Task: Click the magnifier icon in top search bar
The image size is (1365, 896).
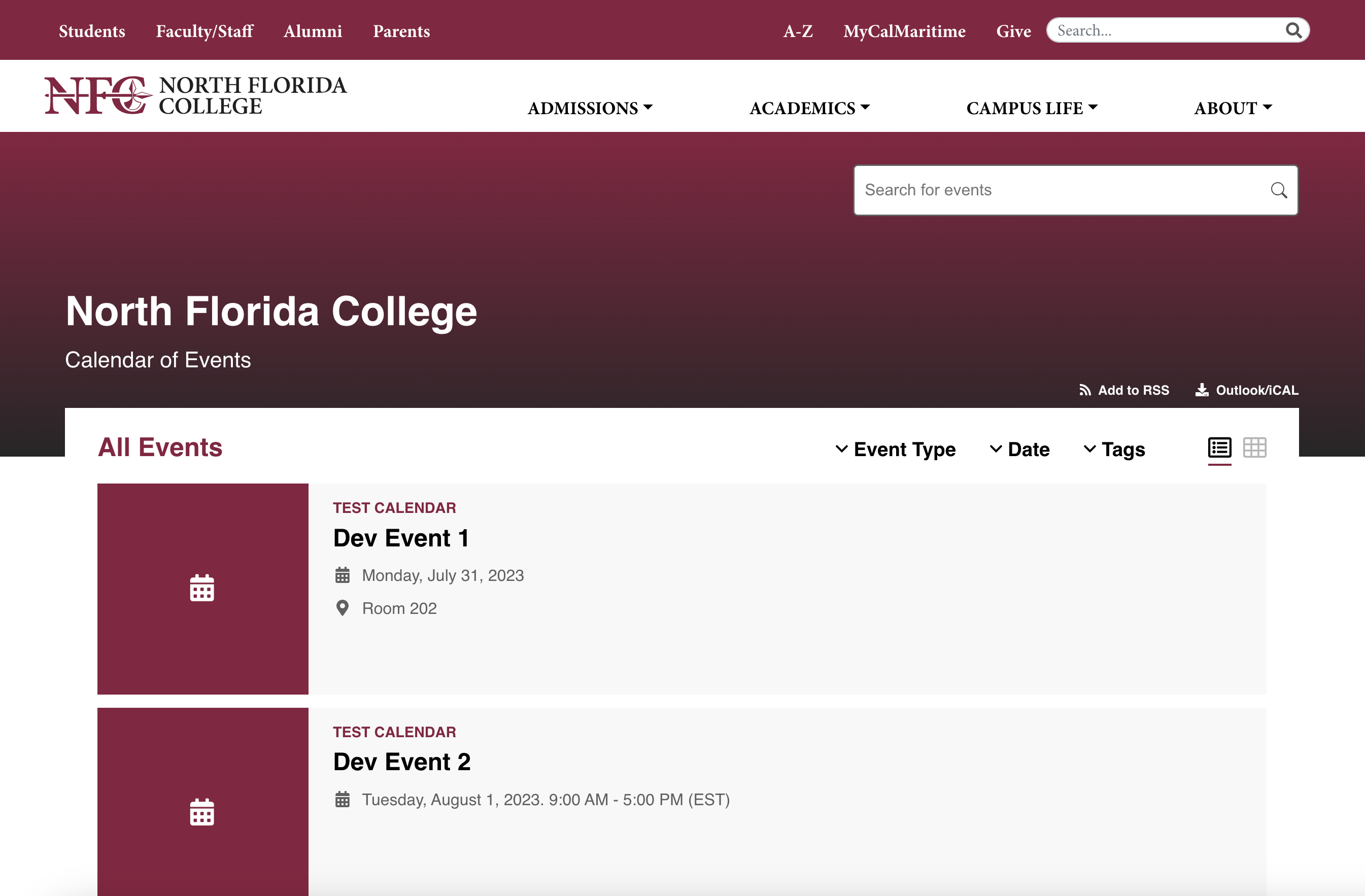Action: click(1293, 30)
